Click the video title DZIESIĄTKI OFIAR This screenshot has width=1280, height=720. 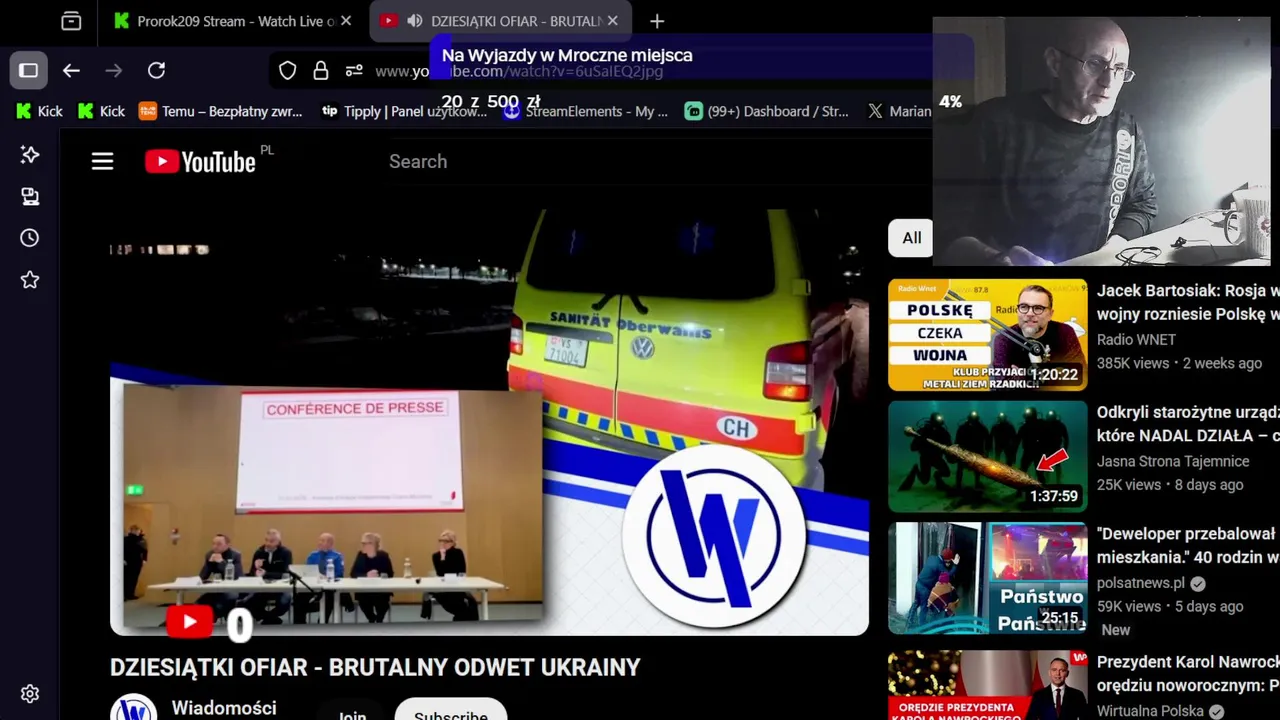[375, 667]
